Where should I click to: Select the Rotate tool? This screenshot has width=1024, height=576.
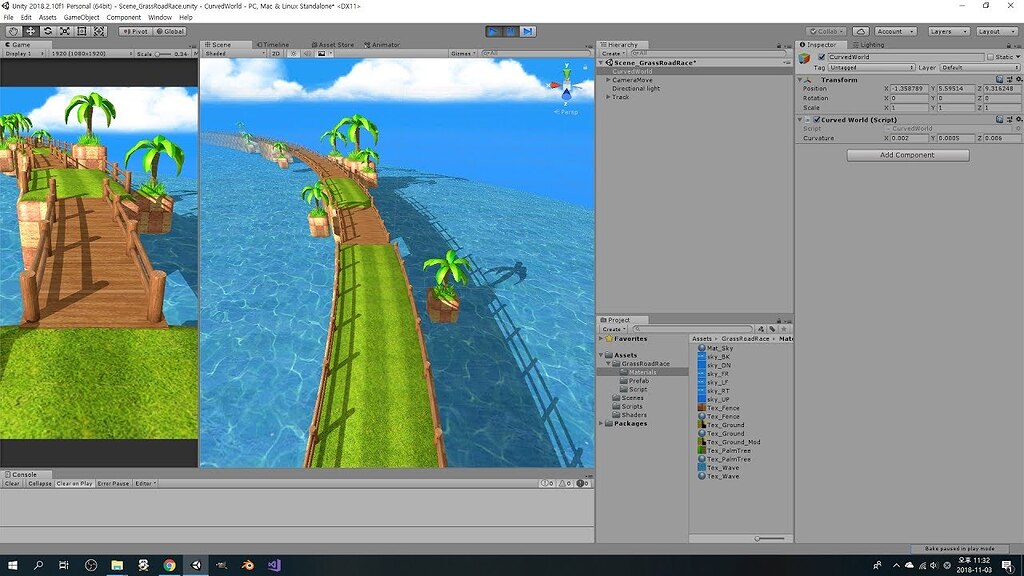48,31
